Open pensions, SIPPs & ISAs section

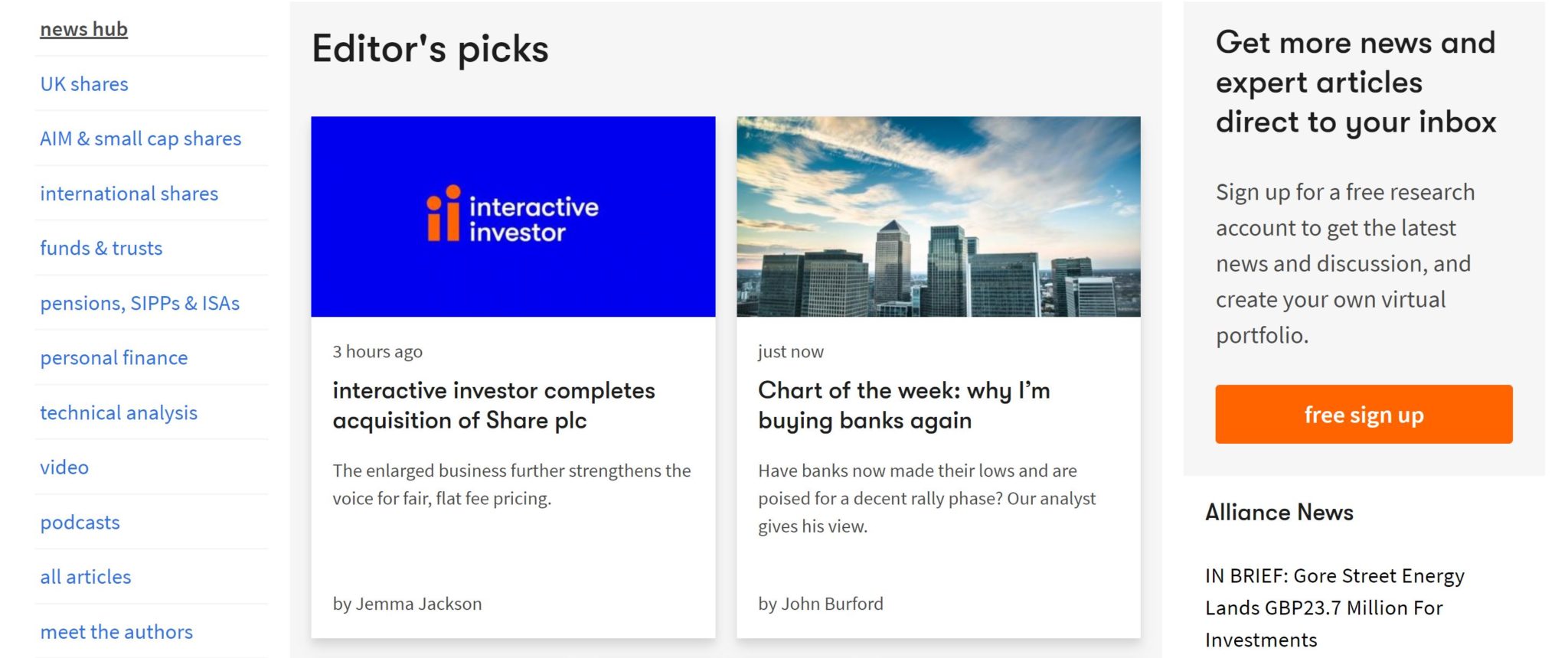tap(140, 303)
